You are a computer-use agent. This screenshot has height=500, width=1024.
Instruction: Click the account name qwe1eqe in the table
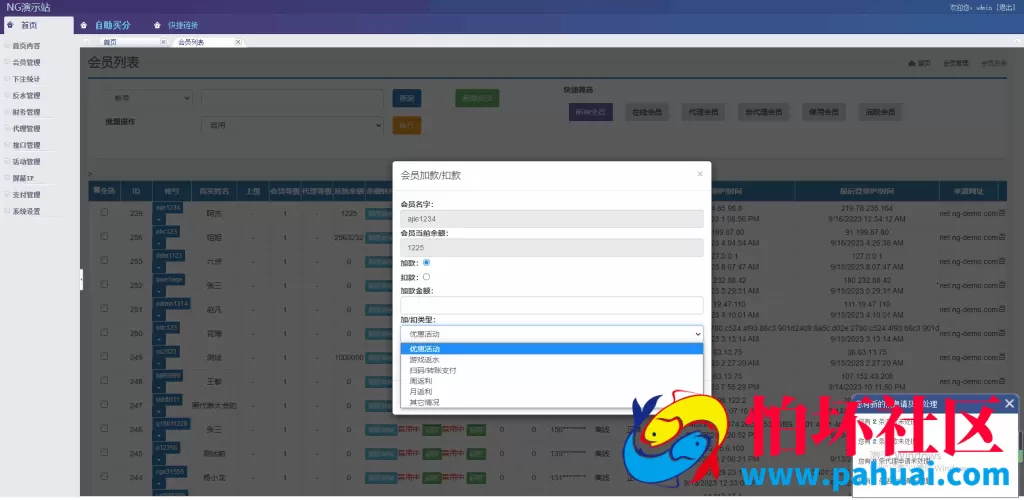point(169,279)
